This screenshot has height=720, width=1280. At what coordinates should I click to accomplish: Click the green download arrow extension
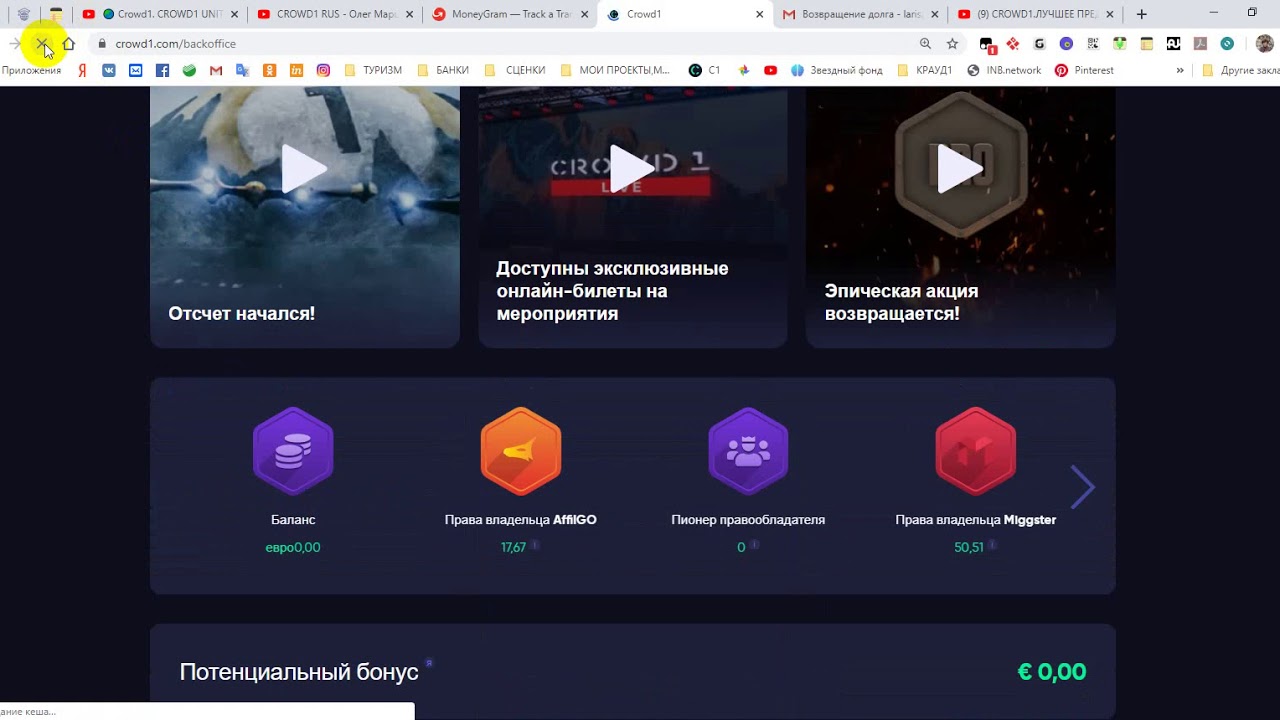click(x=1120, y=44)
